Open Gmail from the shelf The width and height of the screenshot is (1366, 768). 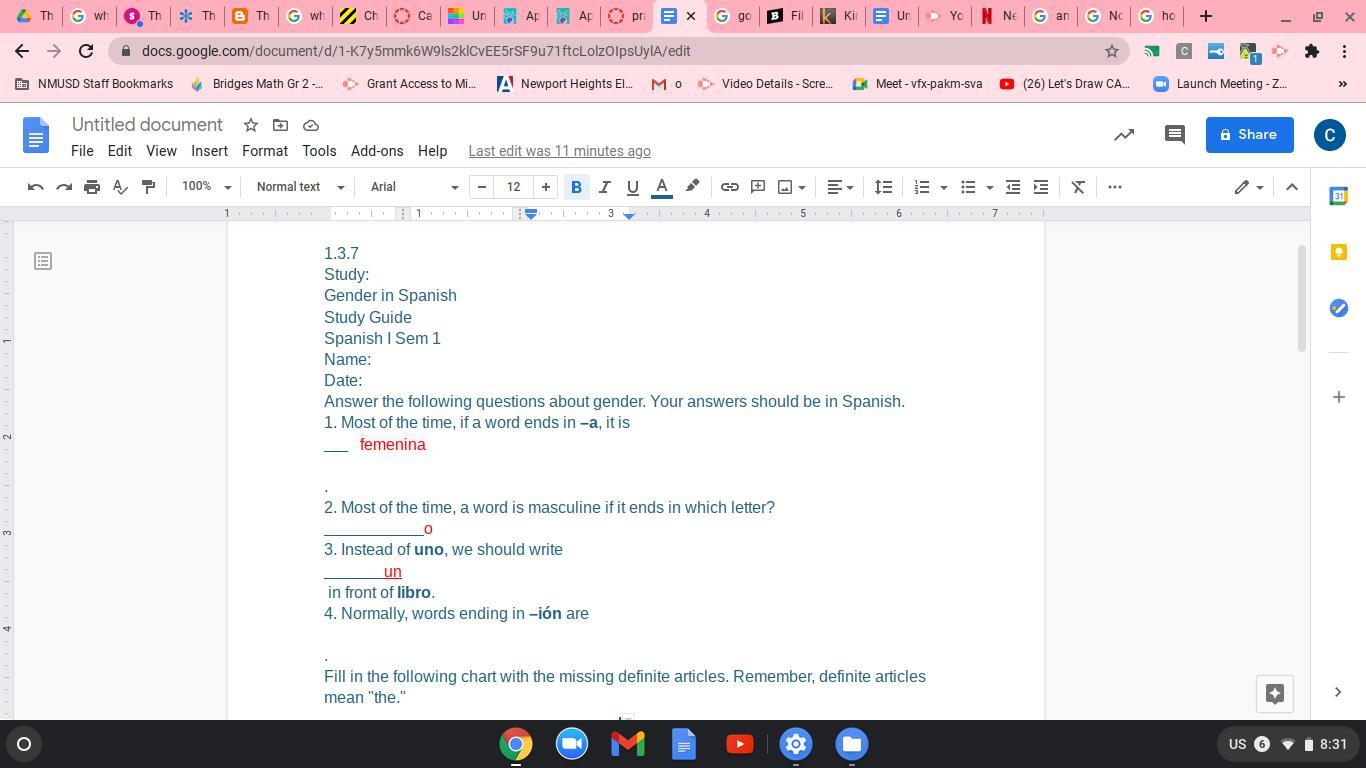pyautogui.click(x=628, y=744)
